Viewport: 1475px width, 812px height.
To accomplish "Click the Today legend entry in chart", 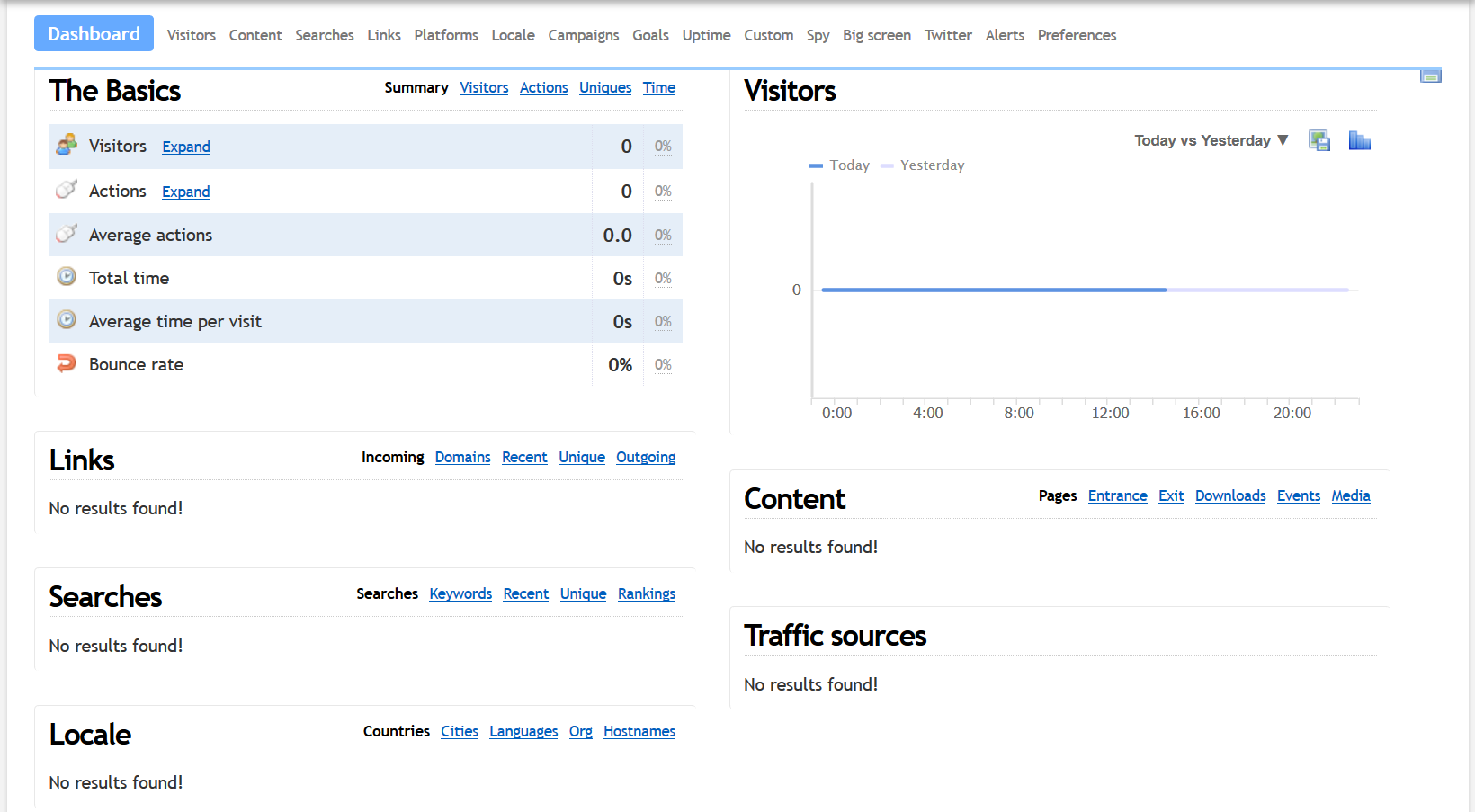I will [840, 165].
